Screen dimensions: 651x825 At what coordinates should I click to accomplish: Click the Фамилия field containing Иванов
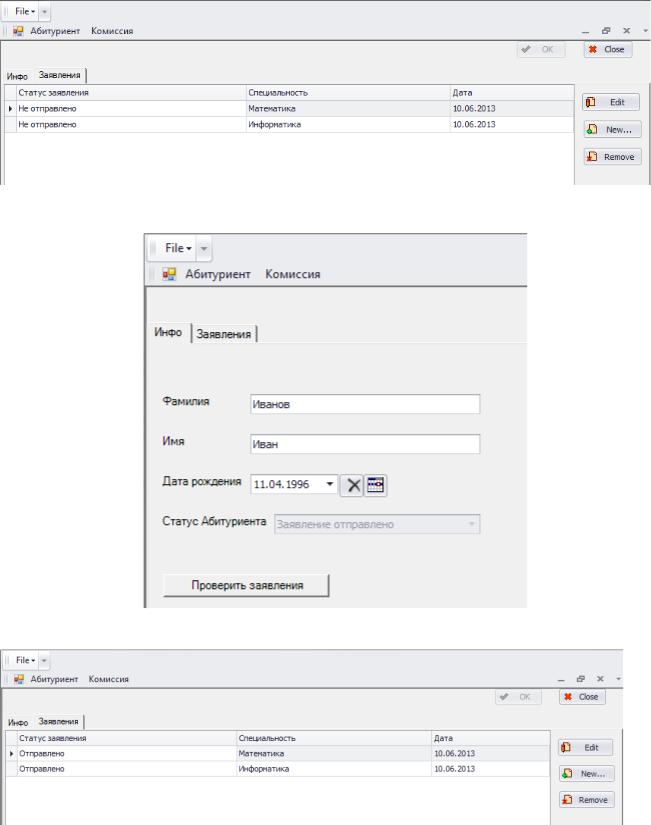point(365,404)
